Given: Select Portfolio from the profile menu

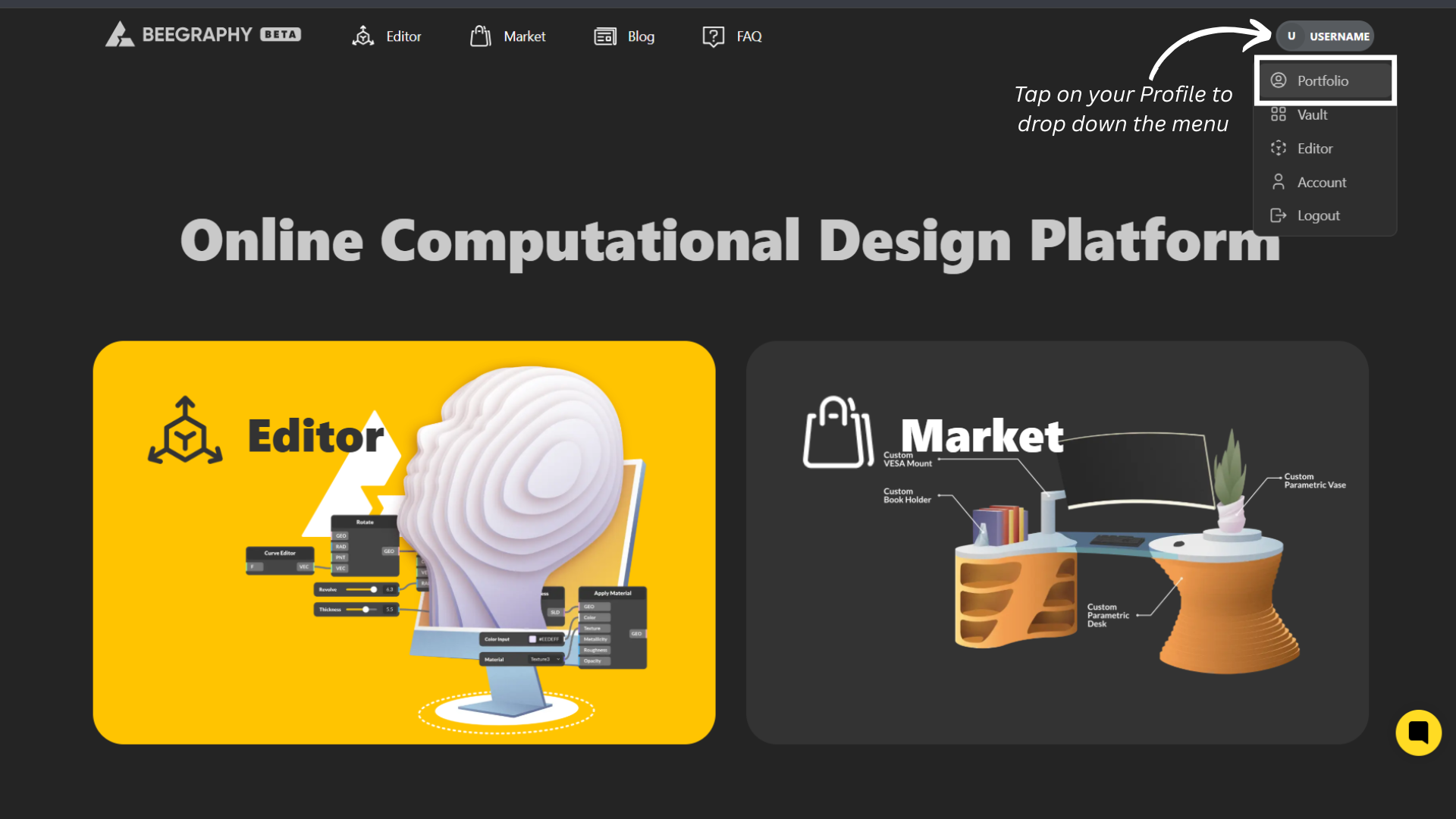Looking at the screenshot, I should click(x=1323, y=80).
